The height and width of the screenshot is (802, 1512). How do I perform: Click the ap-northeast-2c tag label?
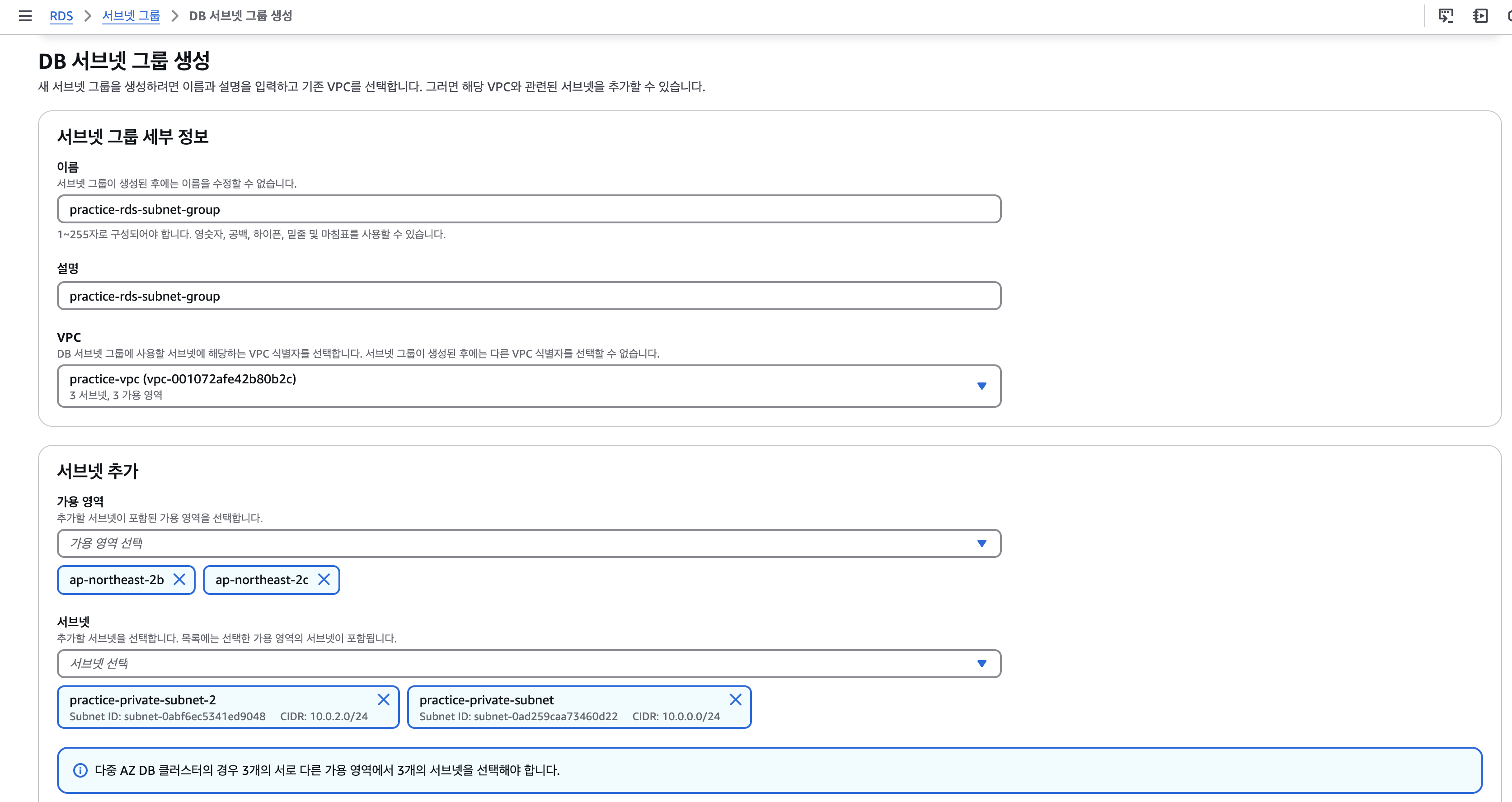click(262, 580)
